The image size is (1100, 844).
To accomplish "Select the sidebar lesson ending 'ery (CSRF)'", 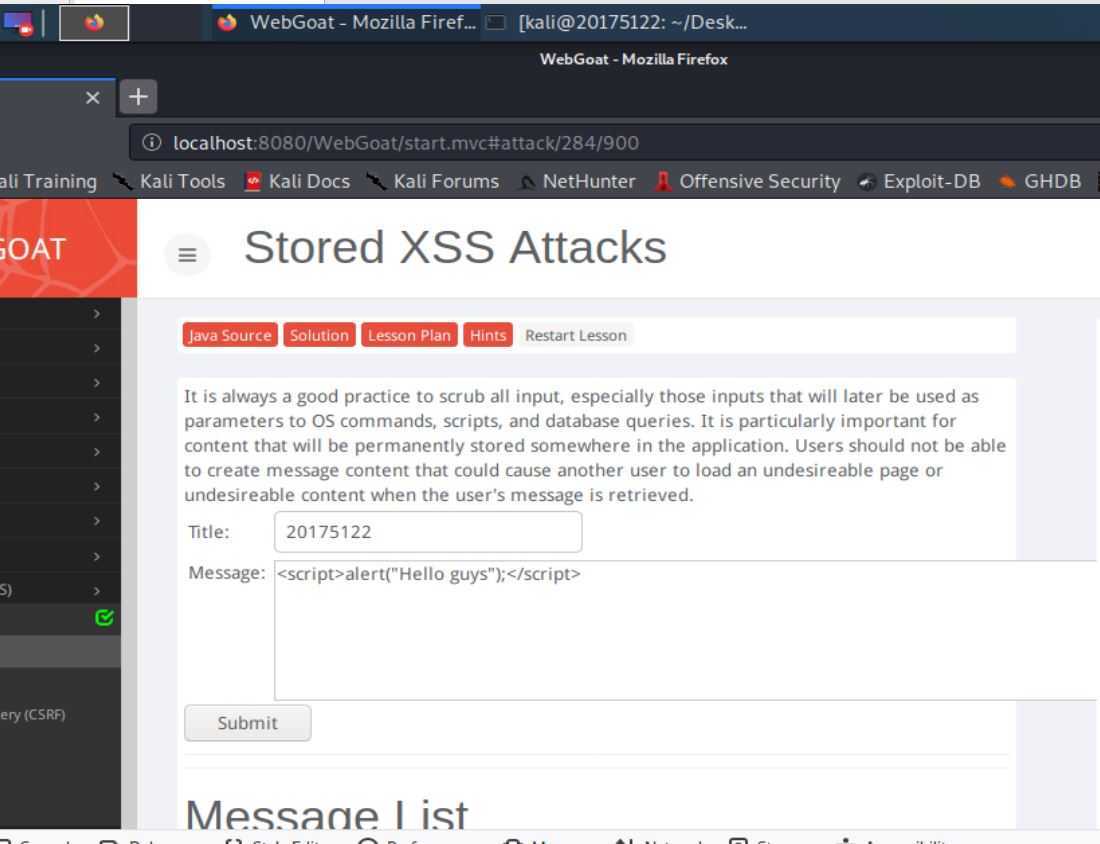I will 32,714.
